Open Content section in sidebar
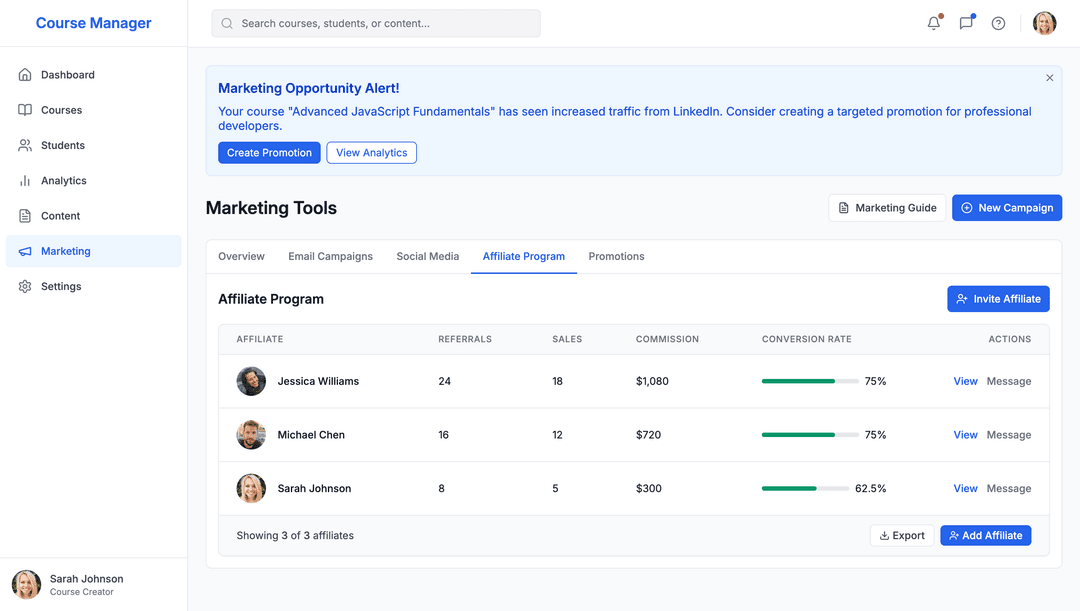 click(x=60, y=216)
